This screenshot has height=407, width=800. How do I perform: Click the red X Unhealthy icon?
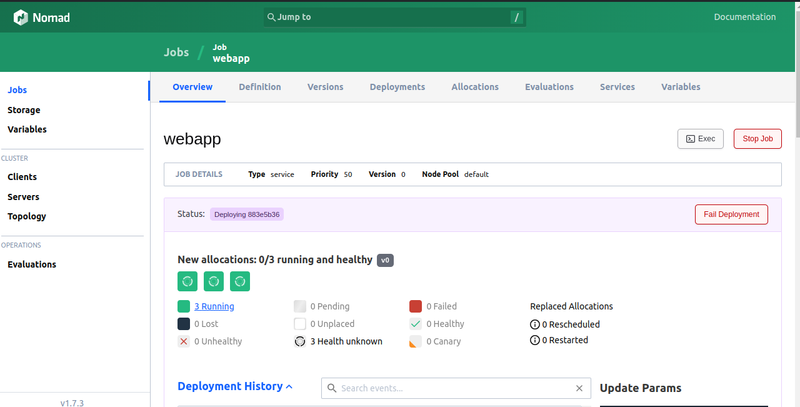[x=184, y=342]
